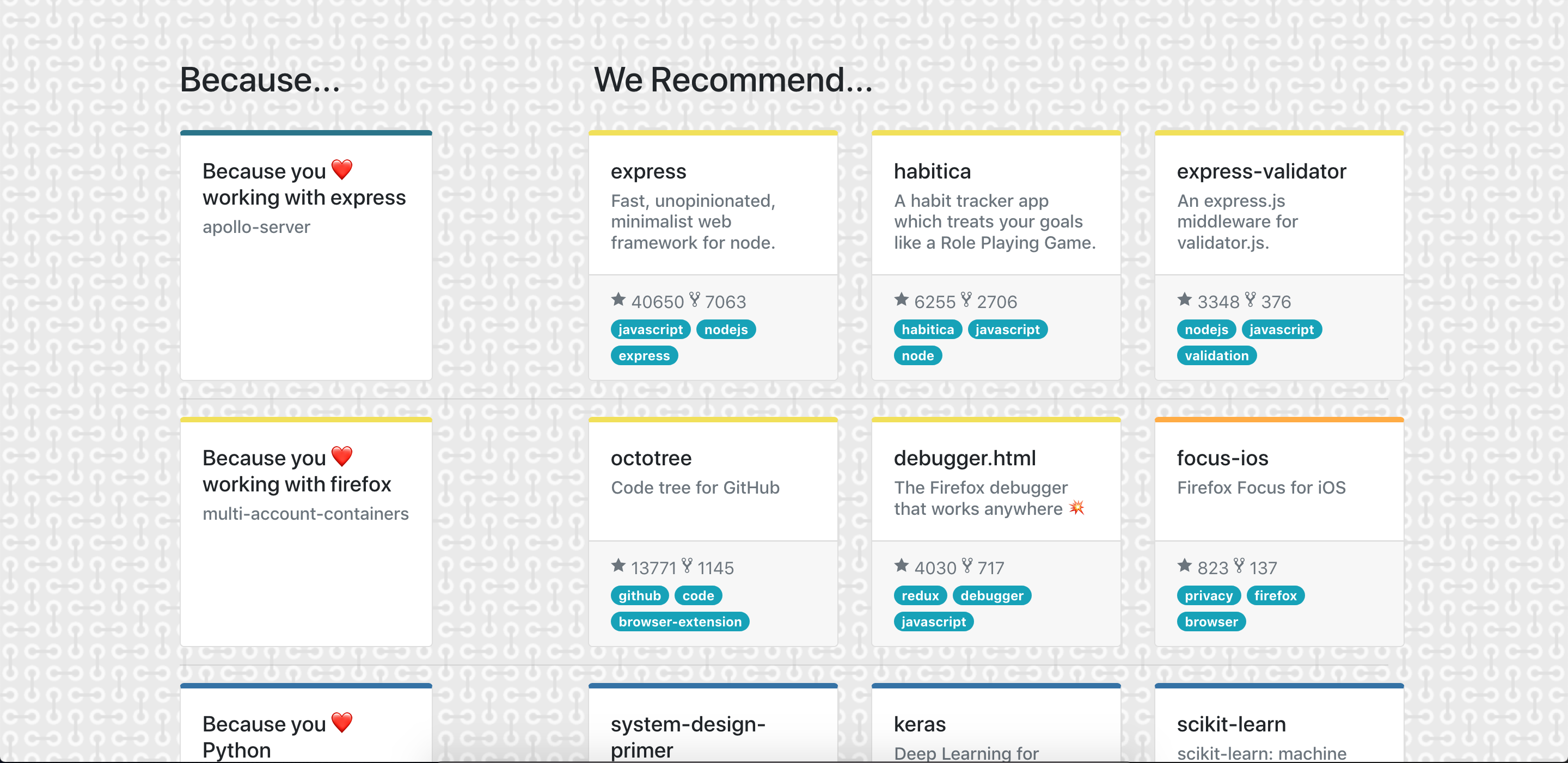Image resolution: width=1568 pixels, height=763 pixels.
Task: Click the fork icon on express card
Action: click(695, 299)
